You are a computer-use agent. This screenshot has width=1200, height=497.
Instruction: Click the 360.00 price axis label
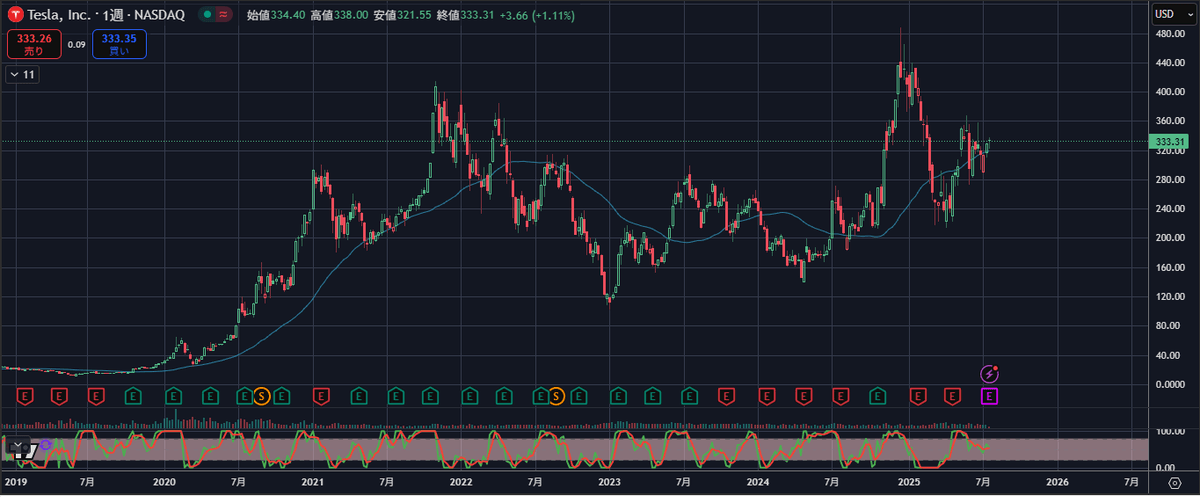pyautogui.click(x=1170, y=121)
